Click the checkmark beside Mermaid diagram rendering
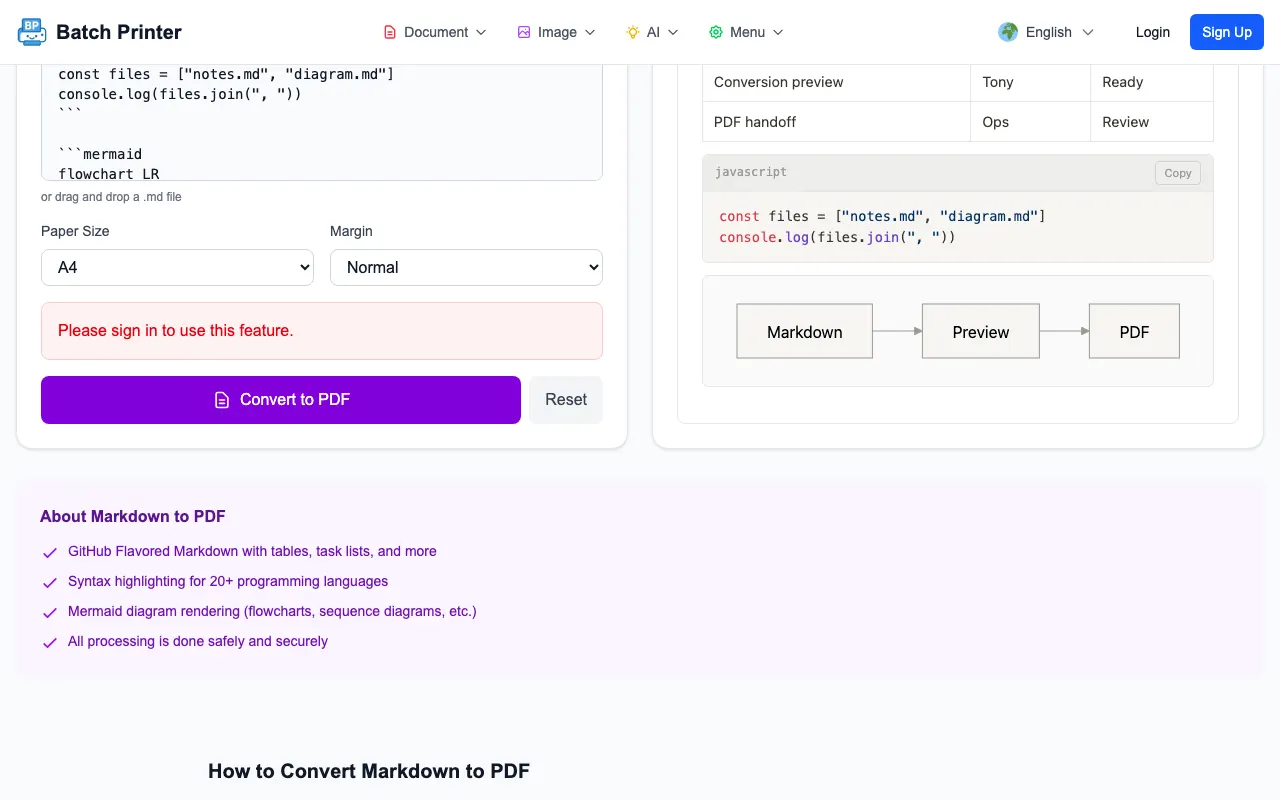The height and width of the screenshot is (800, 1280). point(50,612)
